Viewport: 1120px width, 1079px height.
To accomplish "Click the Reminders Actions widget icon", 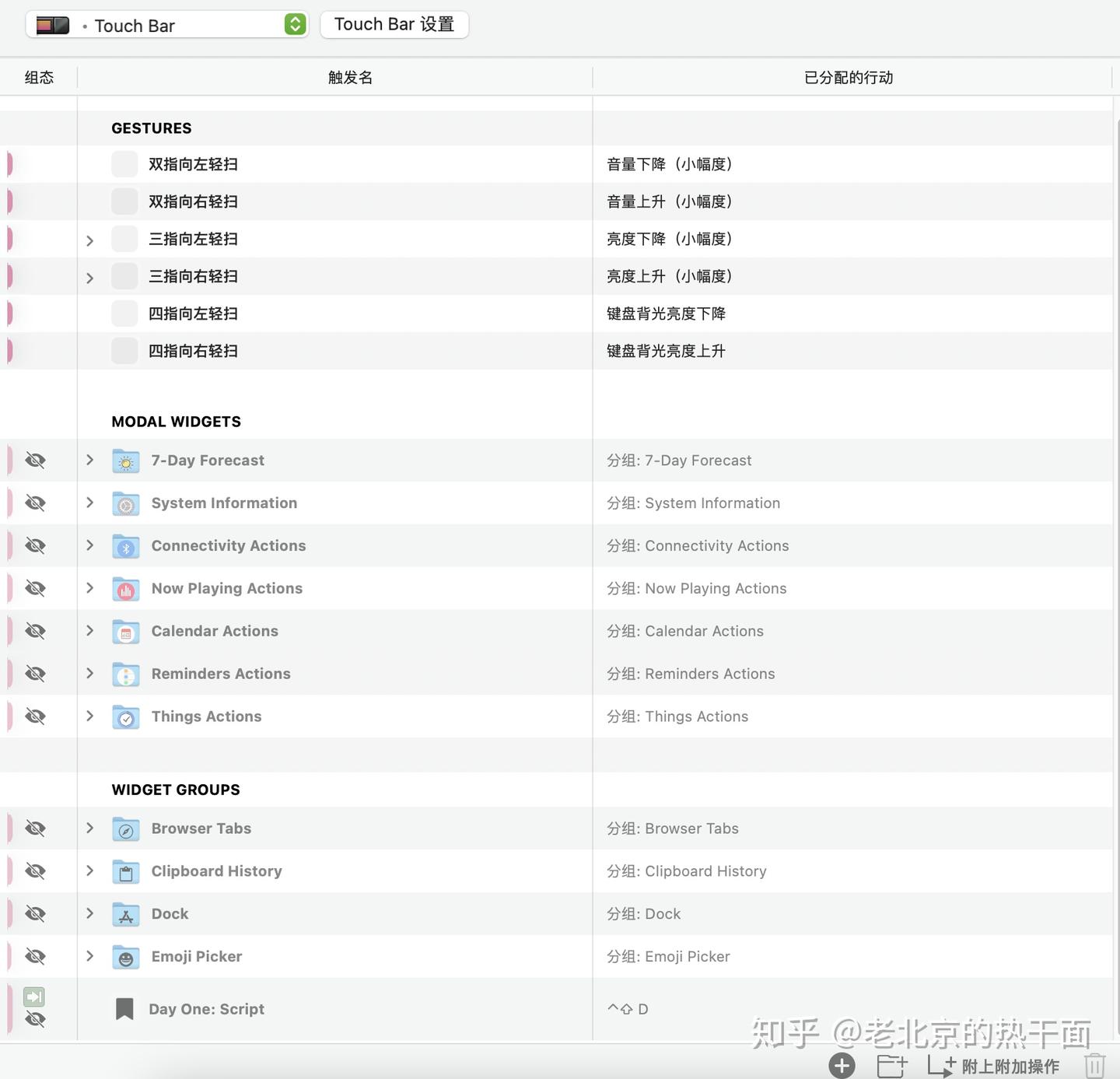I will [x=125, y=674].
